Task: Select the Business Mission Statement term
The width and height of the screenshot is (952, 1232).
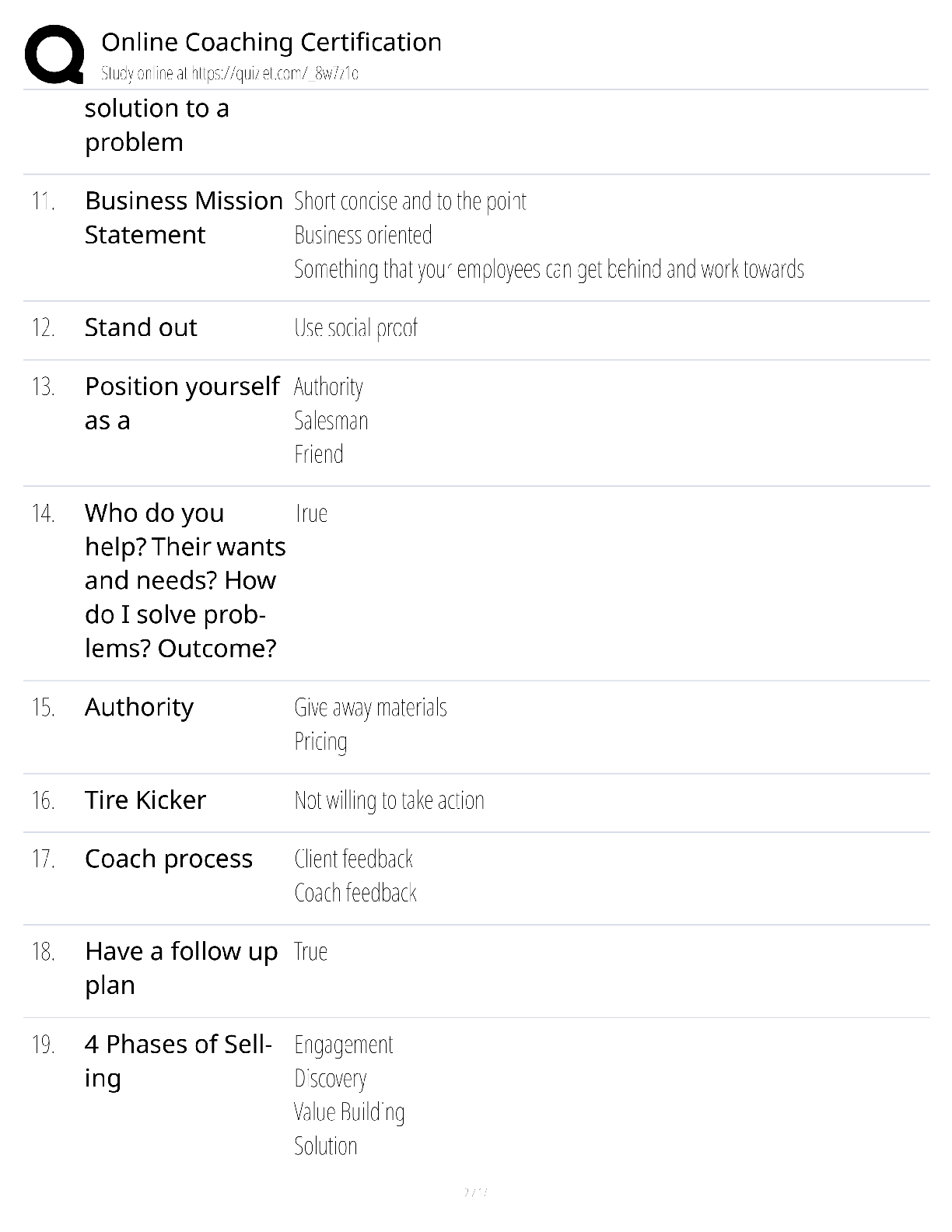Action: [x=184, y=218]
